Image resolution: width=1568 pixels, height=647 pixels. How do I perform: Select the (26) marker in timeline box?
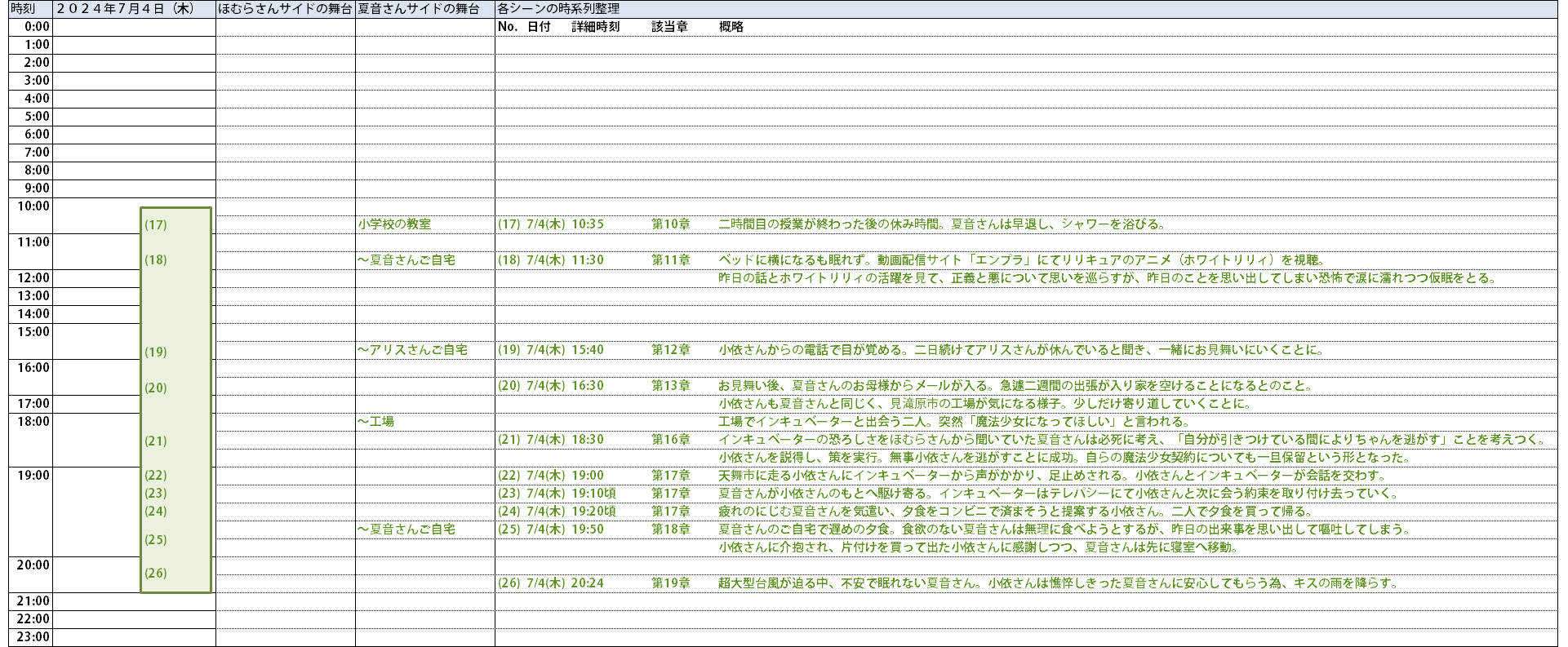(155, 573)
